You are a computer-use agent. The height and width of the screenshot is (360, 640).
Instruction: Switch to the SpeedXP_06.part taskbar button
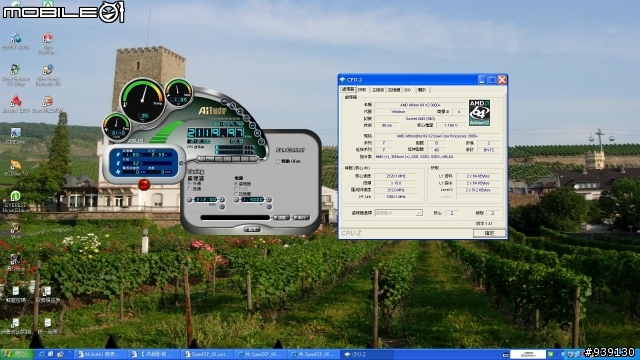click(x=207, y=354)
